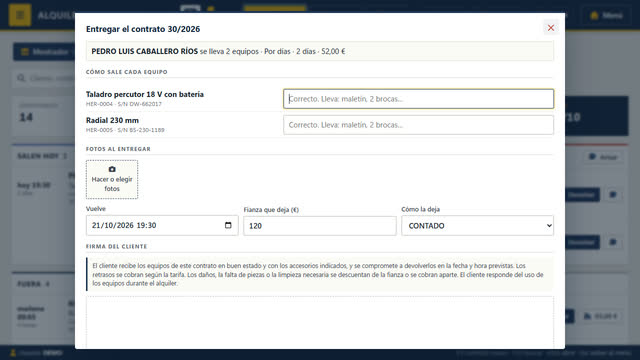Screen dimensions: 640x360
Task: Select the HER-0004 serial number text
Action: [124, 104]
